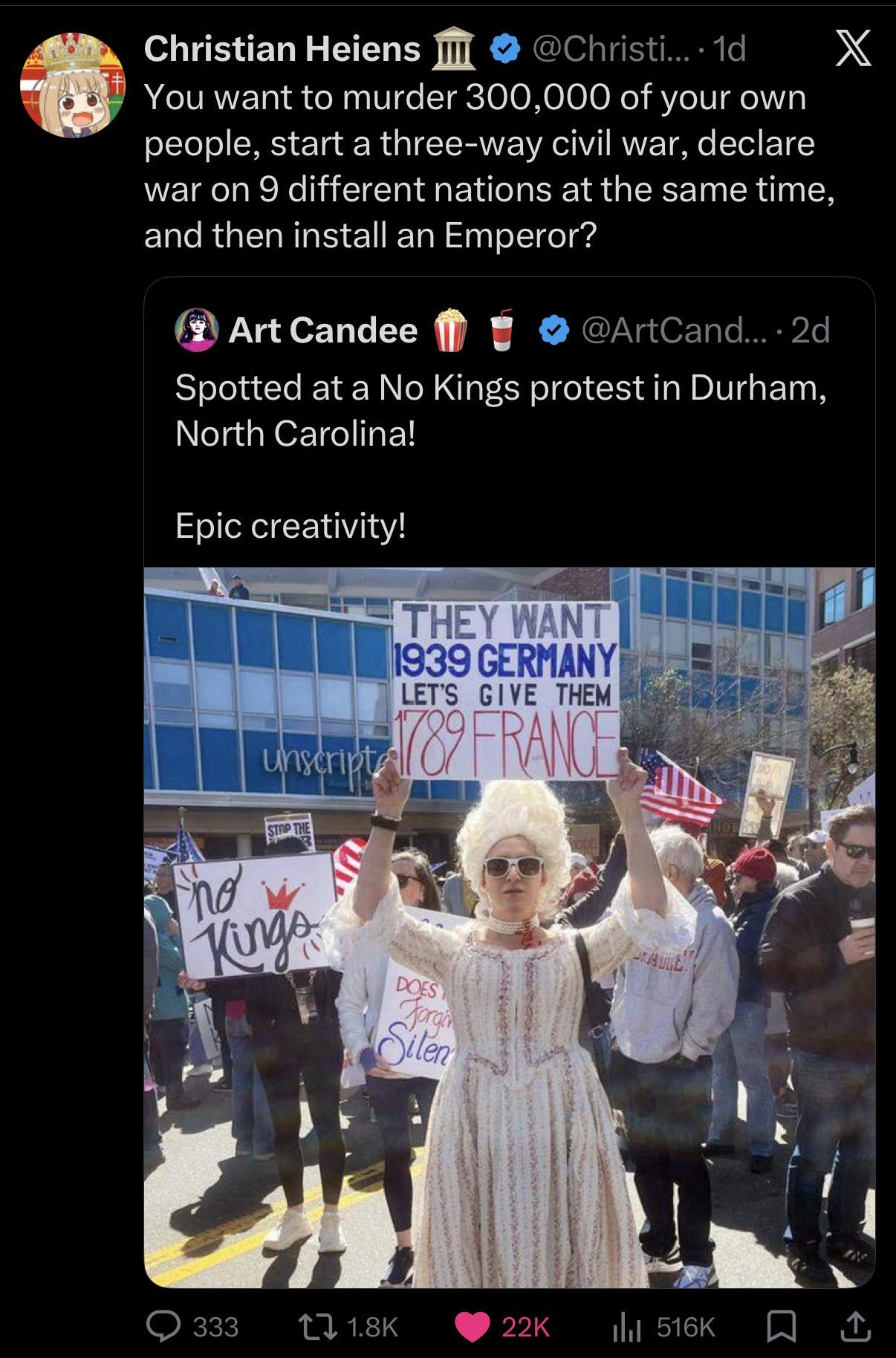Open the protest photo in full view
Screen dimensions: 896x1358
pos(510,927)
